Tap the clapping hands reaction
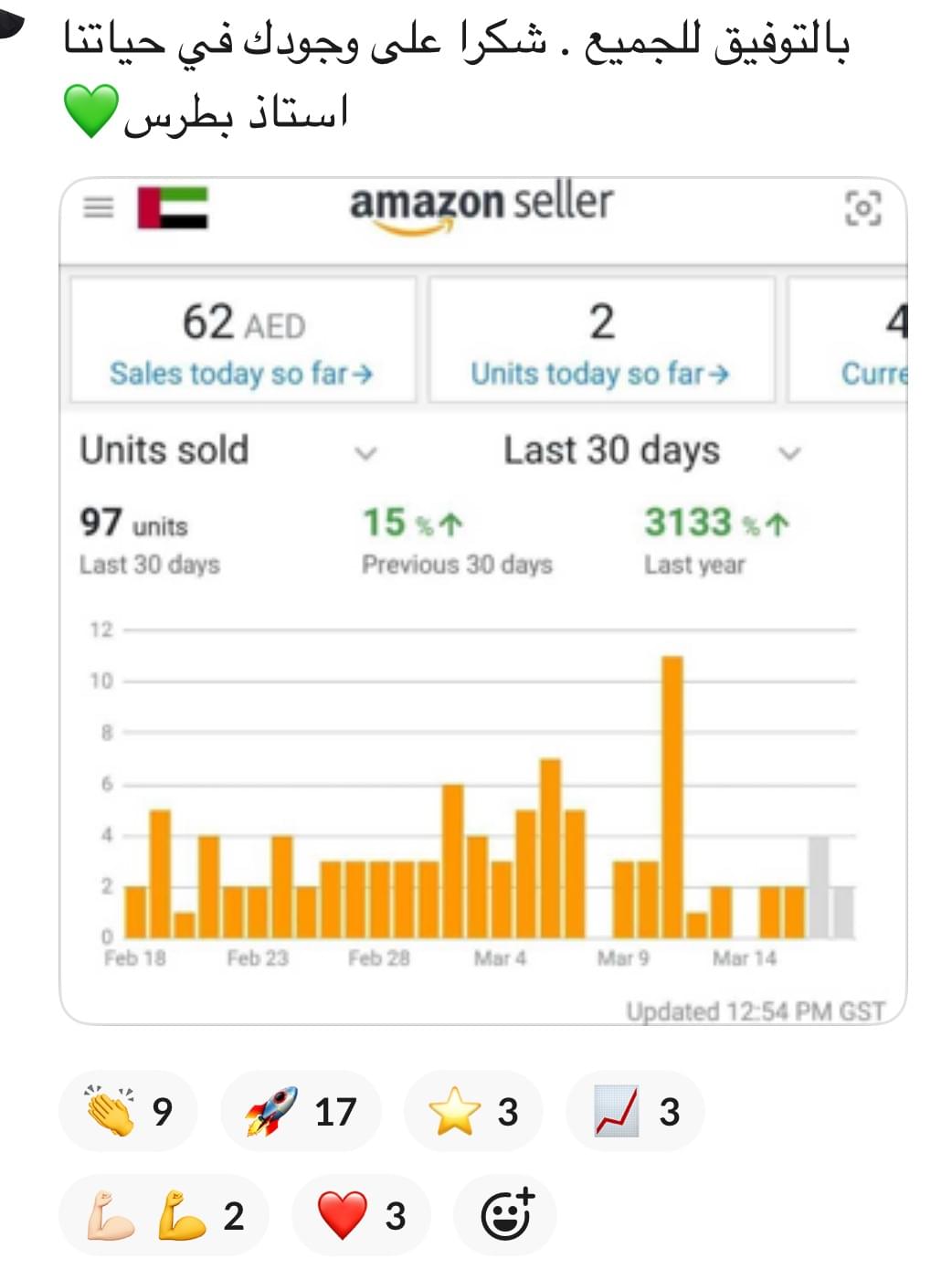 coord(128,1111)
